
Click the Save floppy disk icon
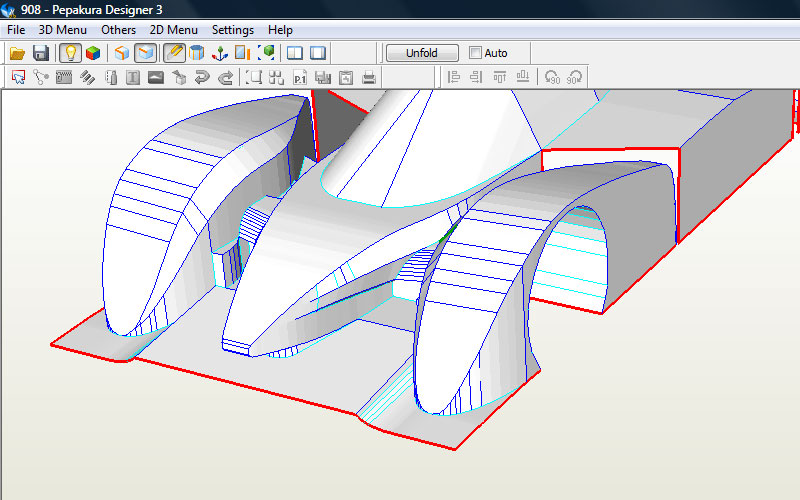[41, 53]
